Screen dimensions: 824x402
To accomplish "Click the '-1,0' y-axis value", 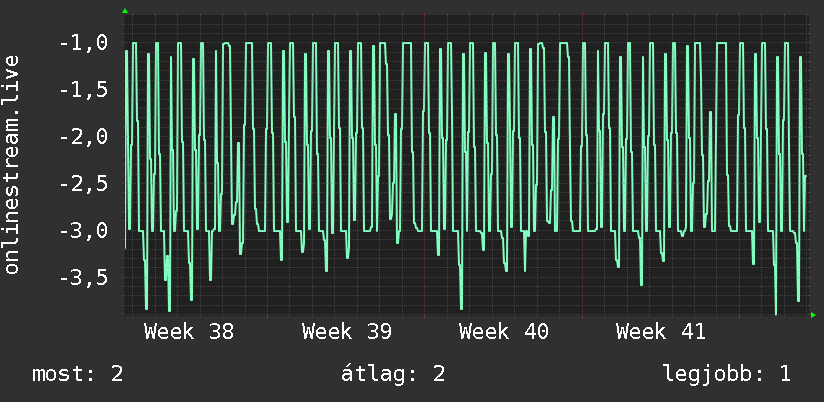I will click(x=84, y=44).
